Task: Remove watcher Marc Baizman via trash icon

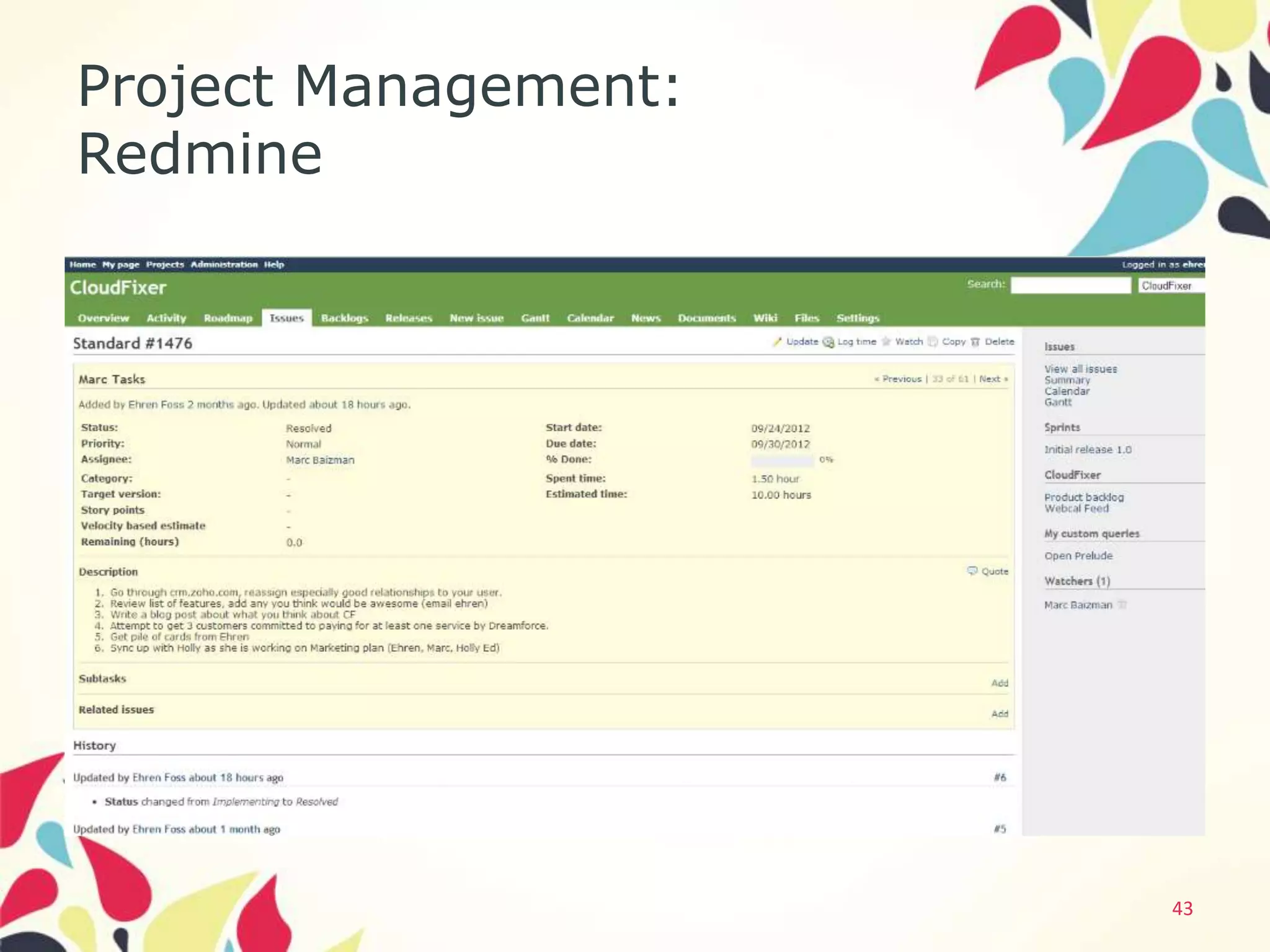Action: [1122, 604]
